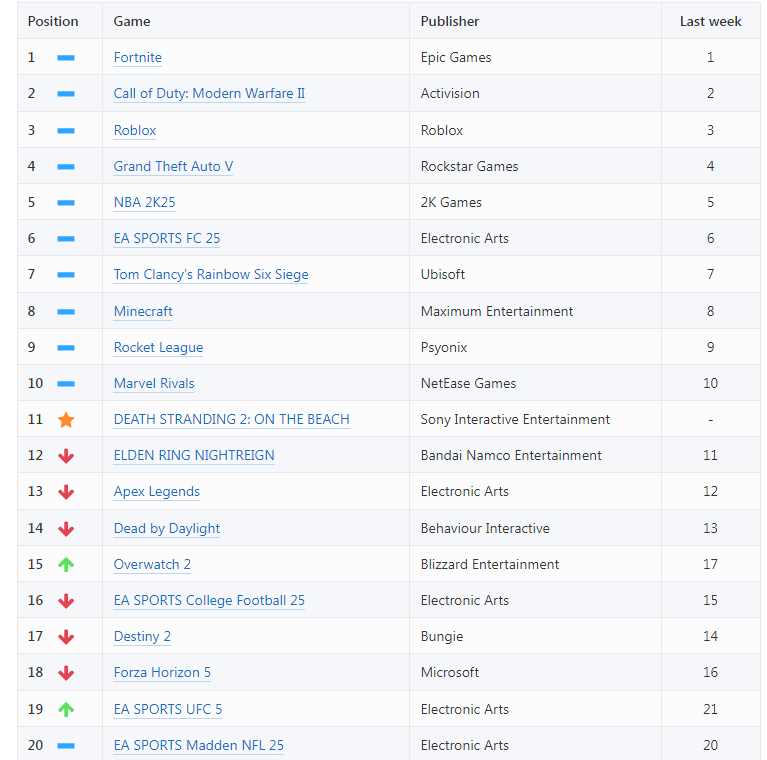The image size is (767, 760).
Task: Open the Minecraft game link
Action: 143,312
